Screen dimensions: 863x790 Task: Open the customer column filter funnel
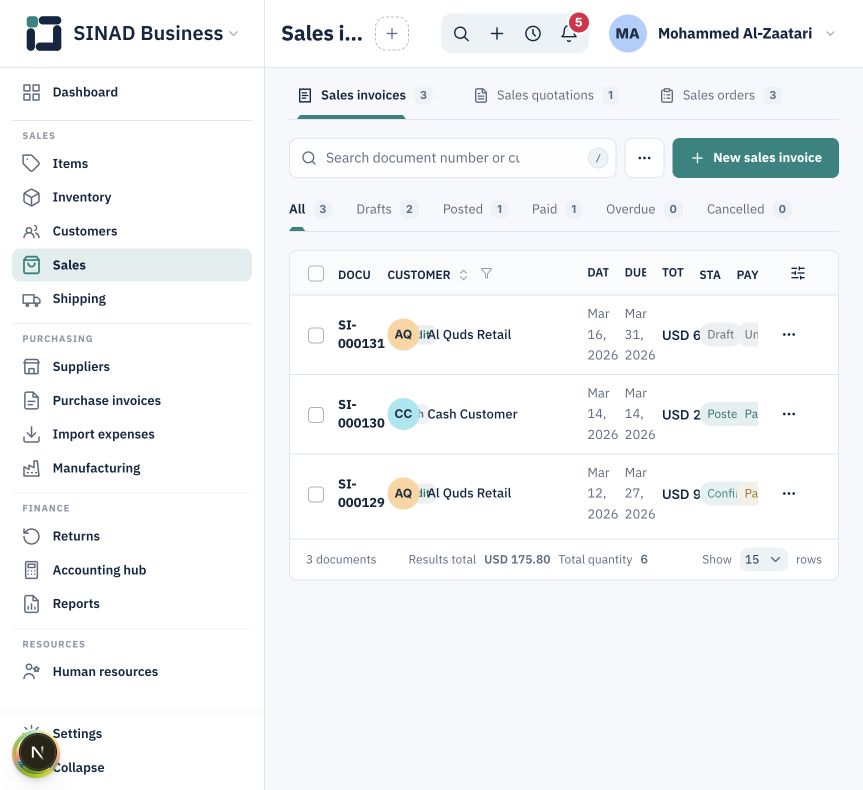(x=486, y=274)
